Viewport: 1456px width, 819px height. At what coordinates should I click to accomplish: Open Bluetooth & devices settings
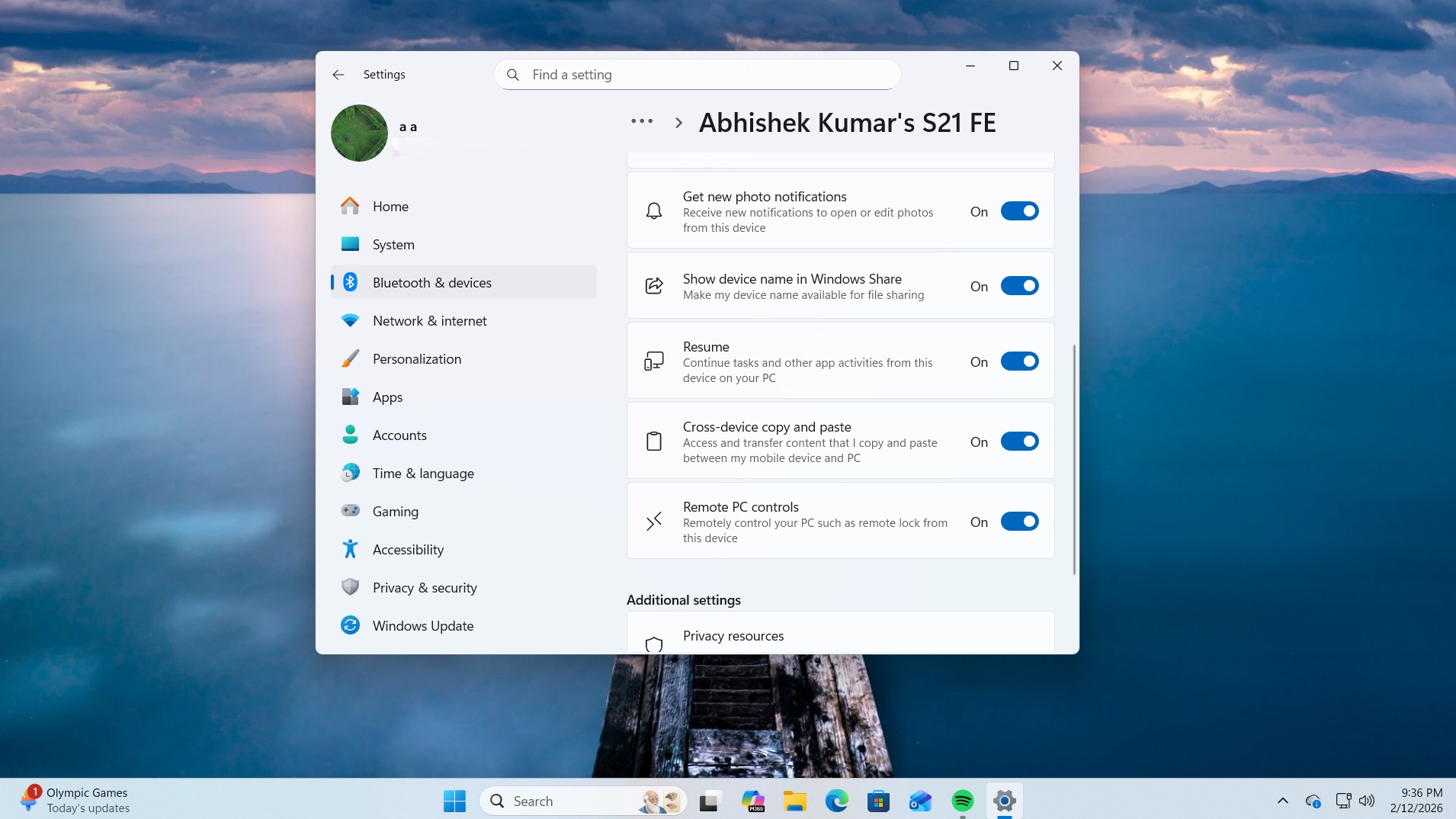431,282
